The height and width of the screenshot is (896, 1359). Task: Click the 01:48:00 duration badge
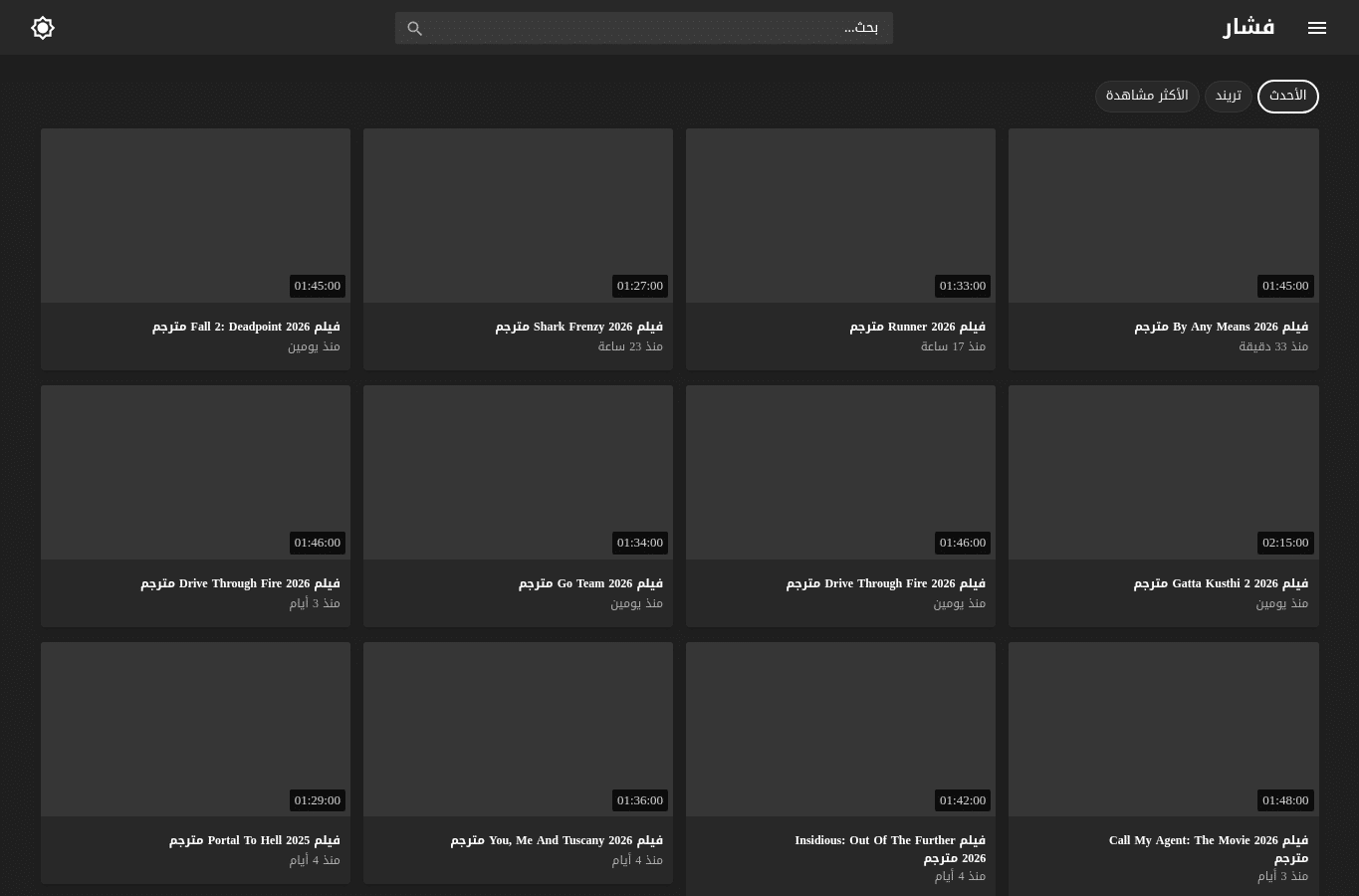tap(1285, 800)
